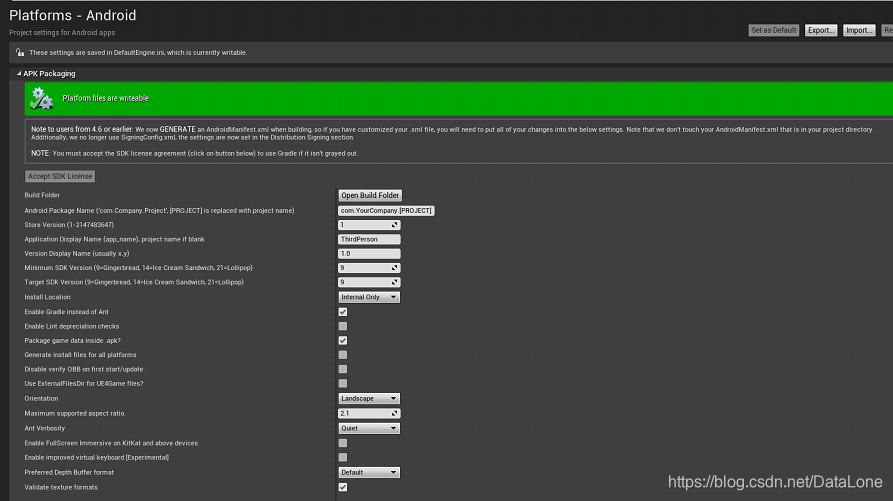The width and height of the screenshot is (893, 501).
Task: Open Preferred Depth Buffer format dropdown
Action: (369, 473)
